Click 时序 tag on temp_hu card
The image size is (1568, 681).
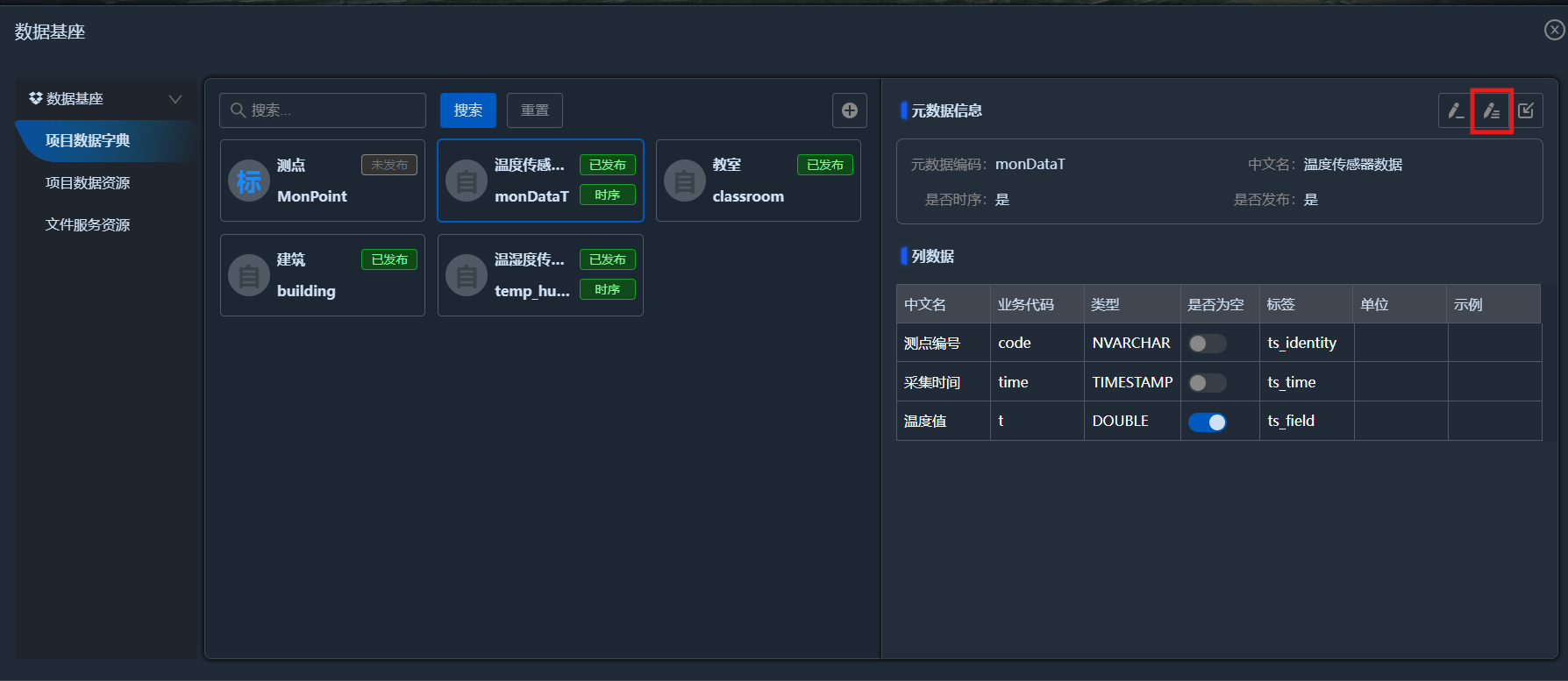pyautogui.click(x=608, y=289)
